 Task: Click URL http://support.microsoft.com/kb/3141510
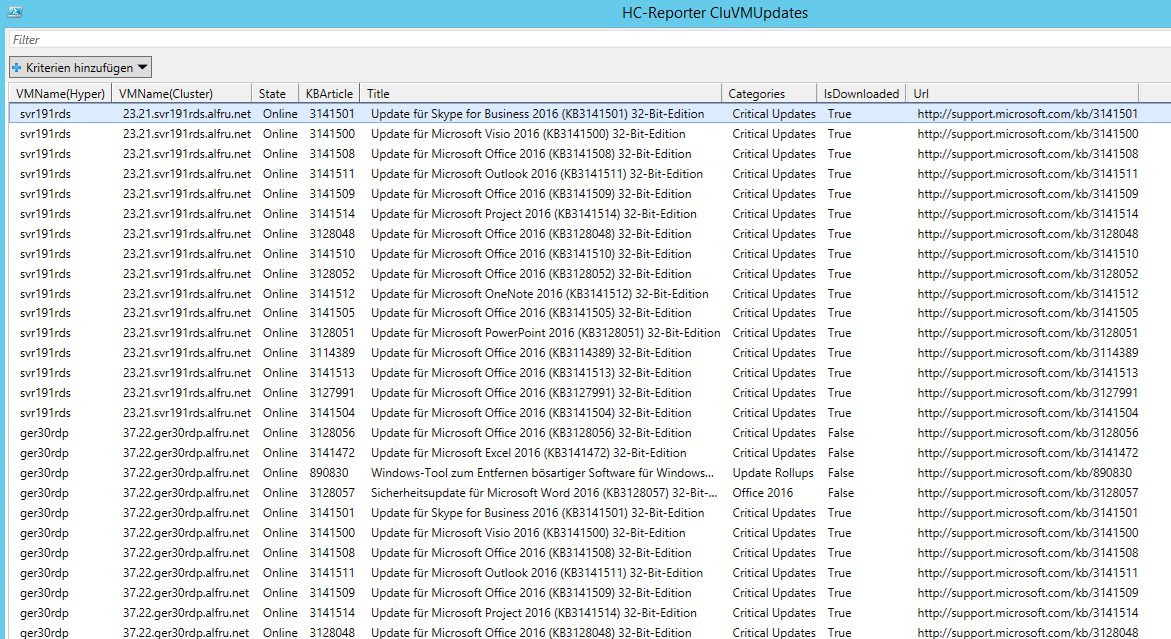[x=1028, y=254]
